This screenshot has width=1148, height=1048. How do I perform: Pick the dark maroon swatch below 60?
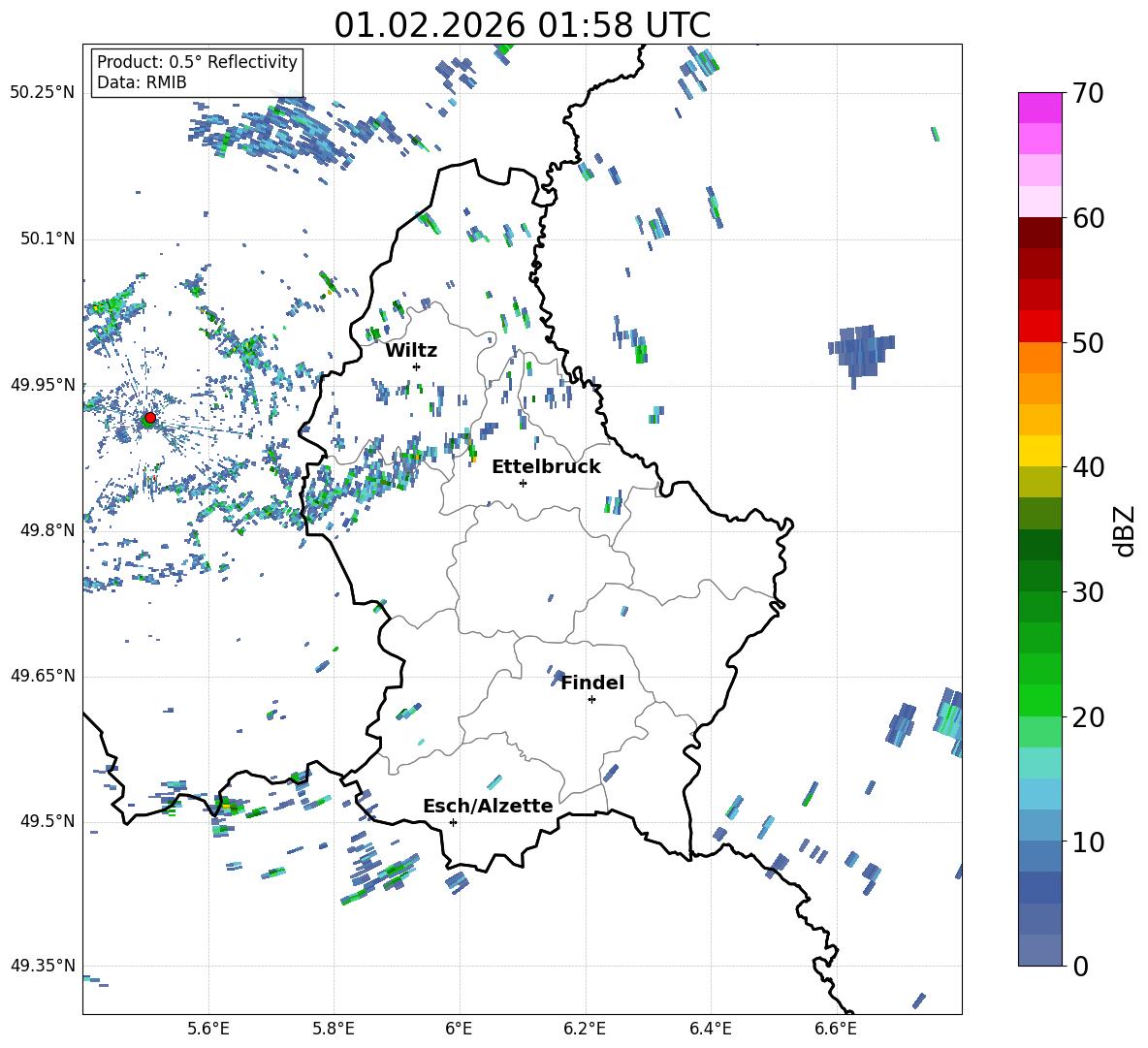coord(1039,233)
